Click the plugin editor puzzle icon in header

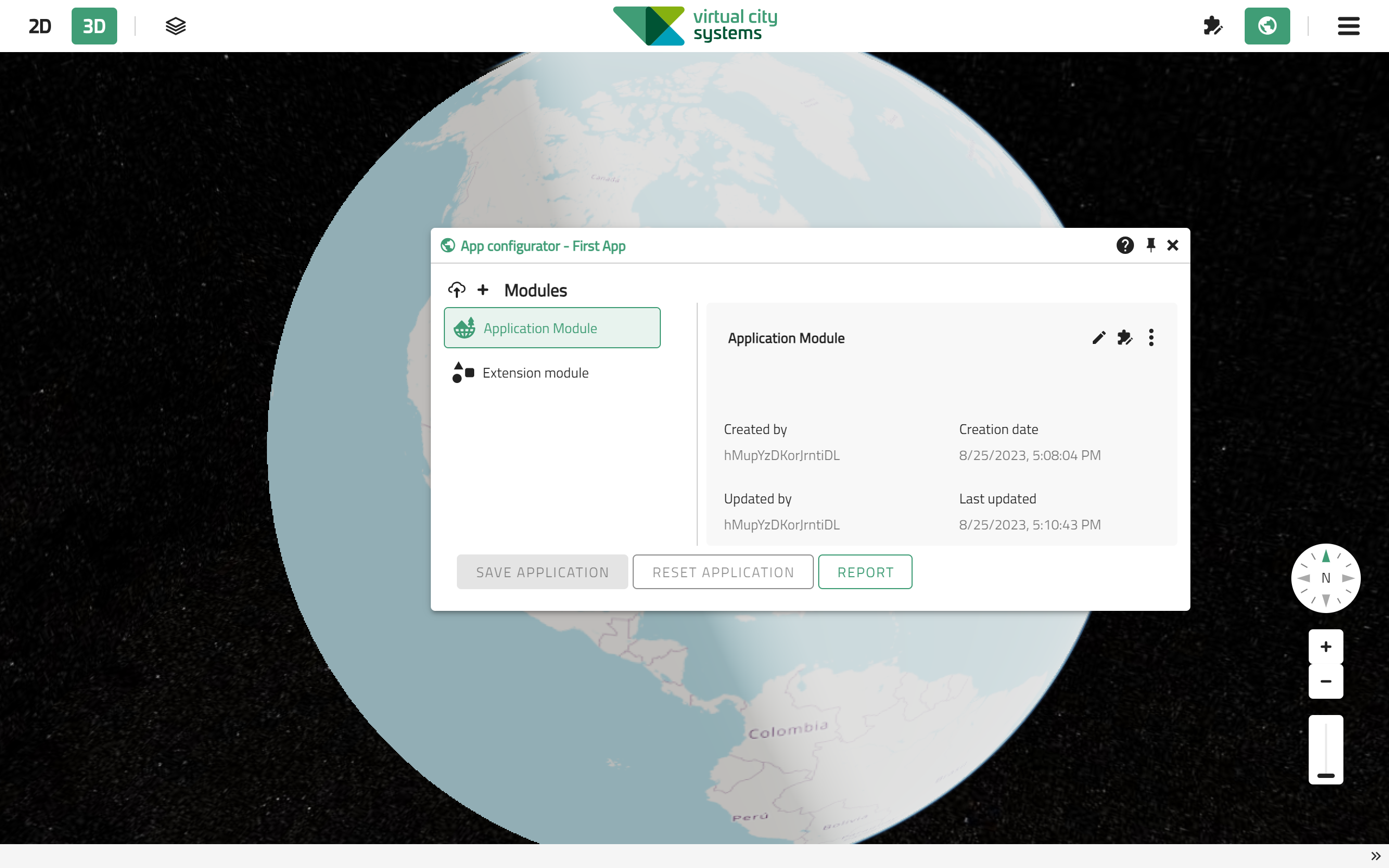coord(1213,25)
